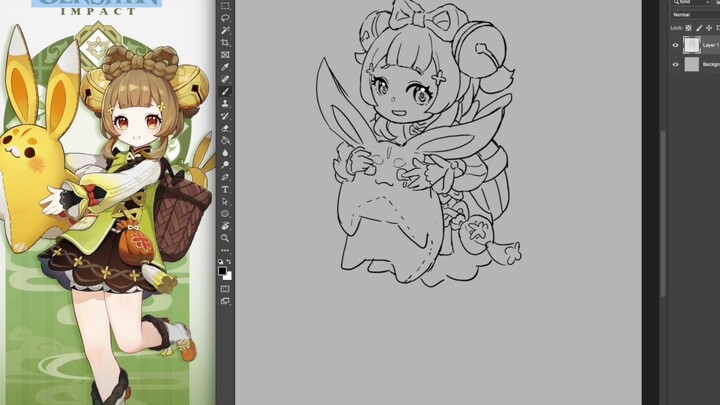Viewport: 720px width, 405px height.
Task: Select the Brush tool
Action: [x=225, y=91]
